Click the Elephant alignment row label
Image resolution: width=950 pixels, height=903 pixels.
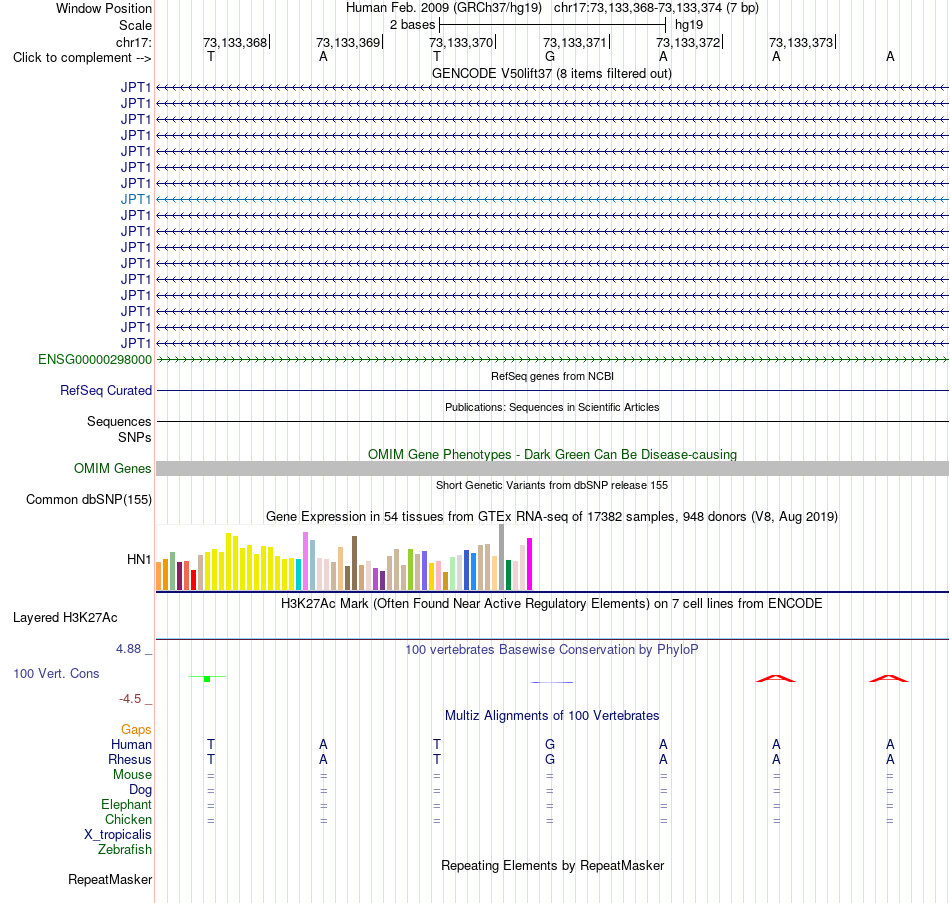pyautogui.click(x=126, y=805)
